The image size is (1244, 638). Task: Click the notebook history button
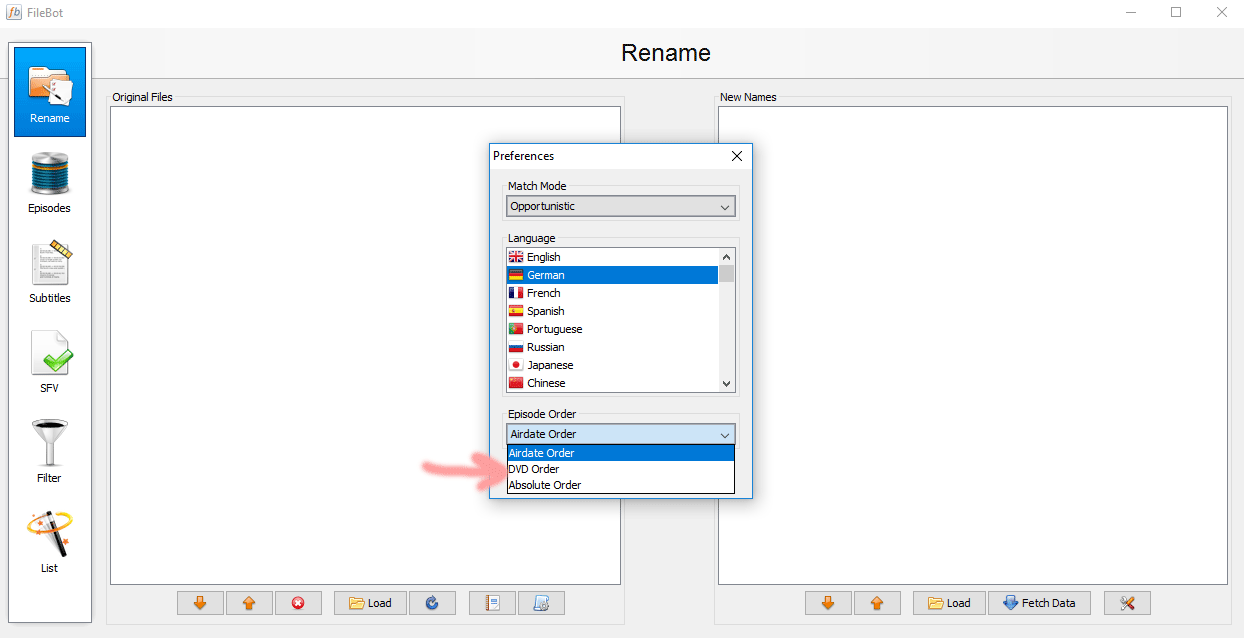coord(492,603)
